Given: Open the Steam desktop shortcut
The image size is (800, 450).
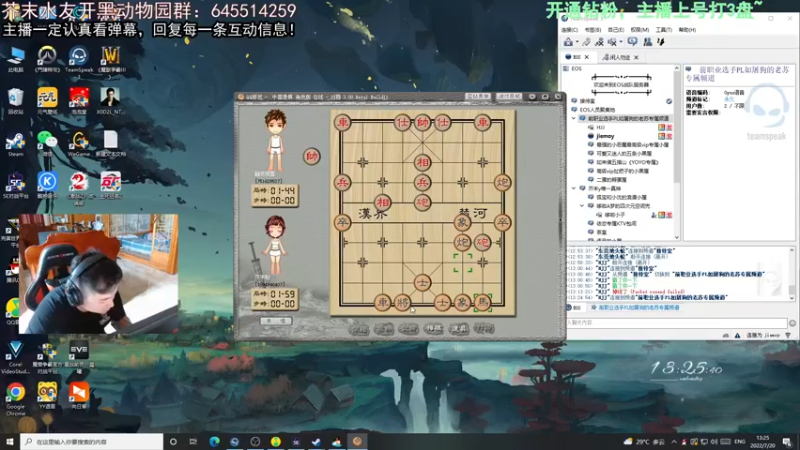Looking at the screenshot, I should 15,143.
